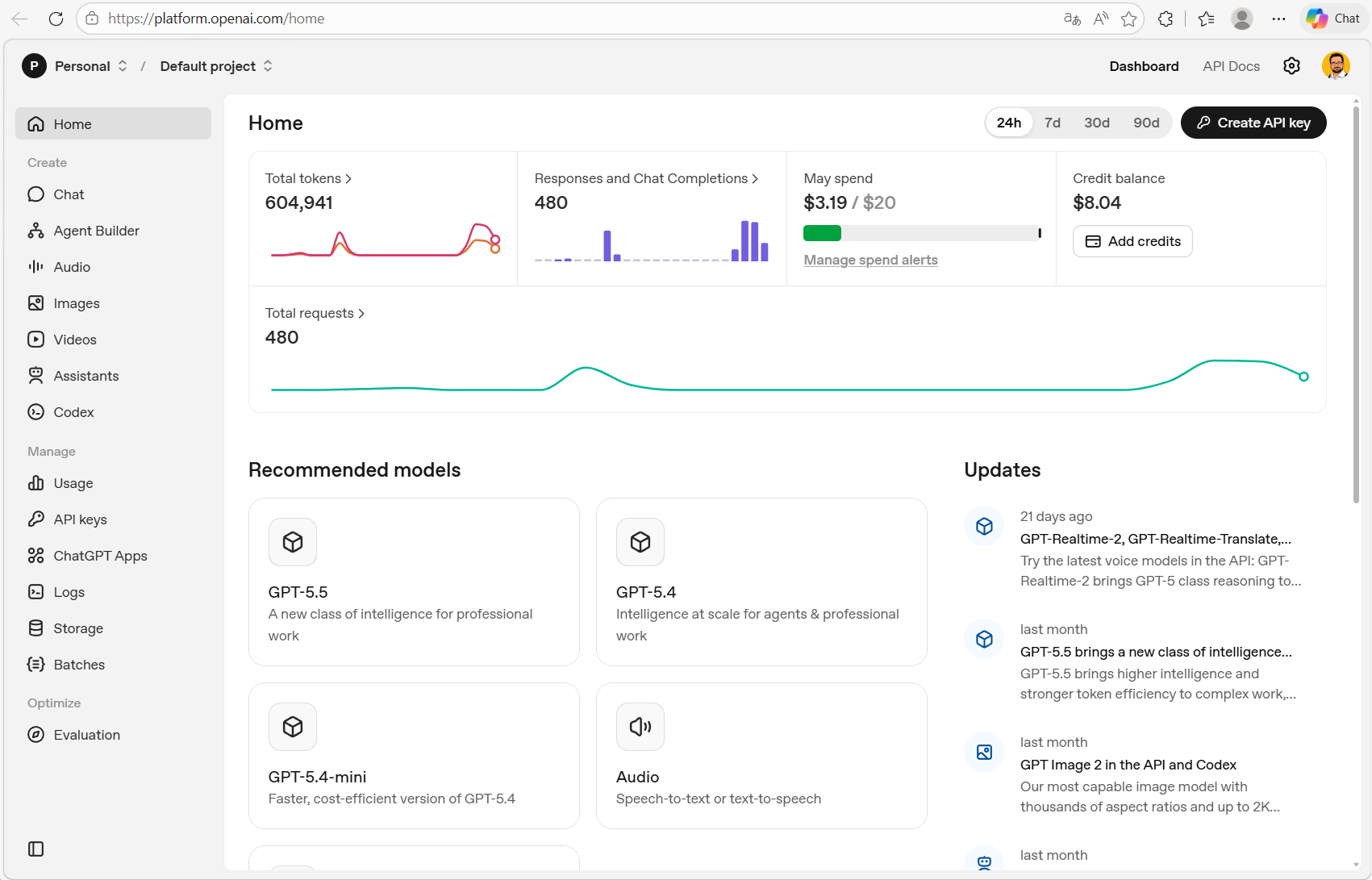This screenshot has height=880, width=1372.
Task: Click the Storage database icon in sidebar
Action: [35, 628]
